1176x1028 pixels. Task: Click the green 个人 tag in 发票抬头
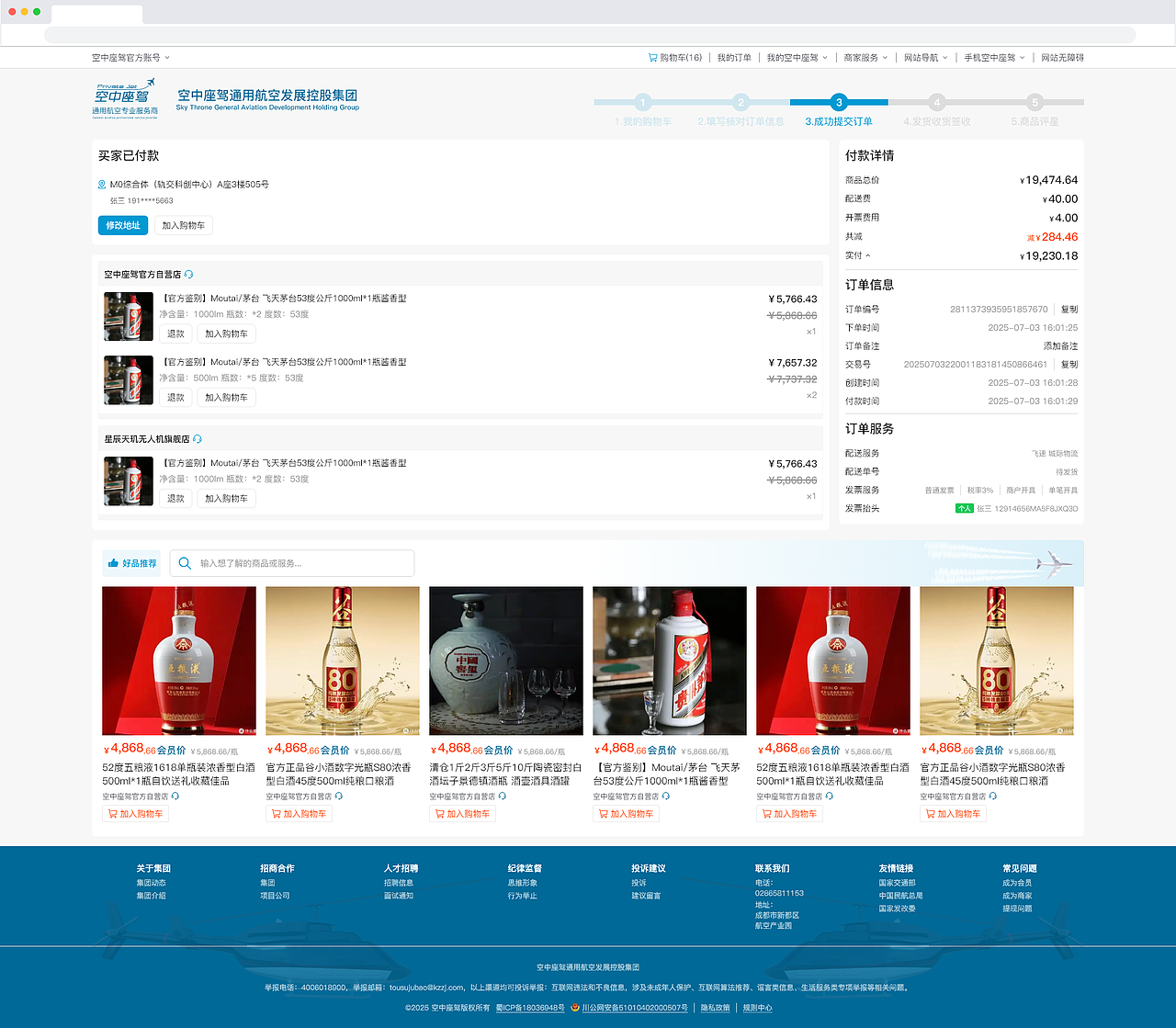965,508
